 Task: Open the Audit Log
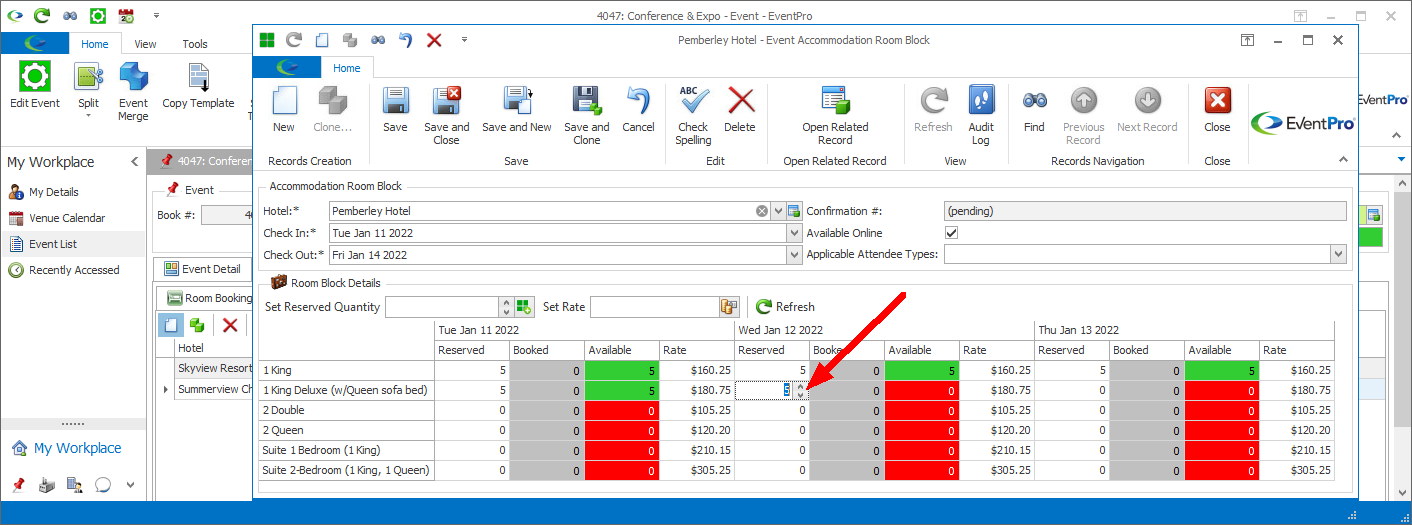pyautogui.click(x=981, y=116)
